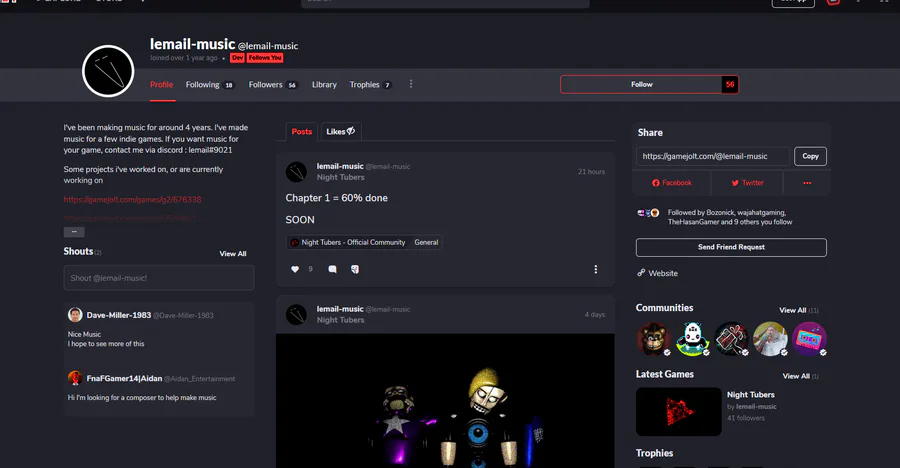The width and height of the screenshot is (900, 468).
Task: Open the Library tab
Action: click(324, 84)
